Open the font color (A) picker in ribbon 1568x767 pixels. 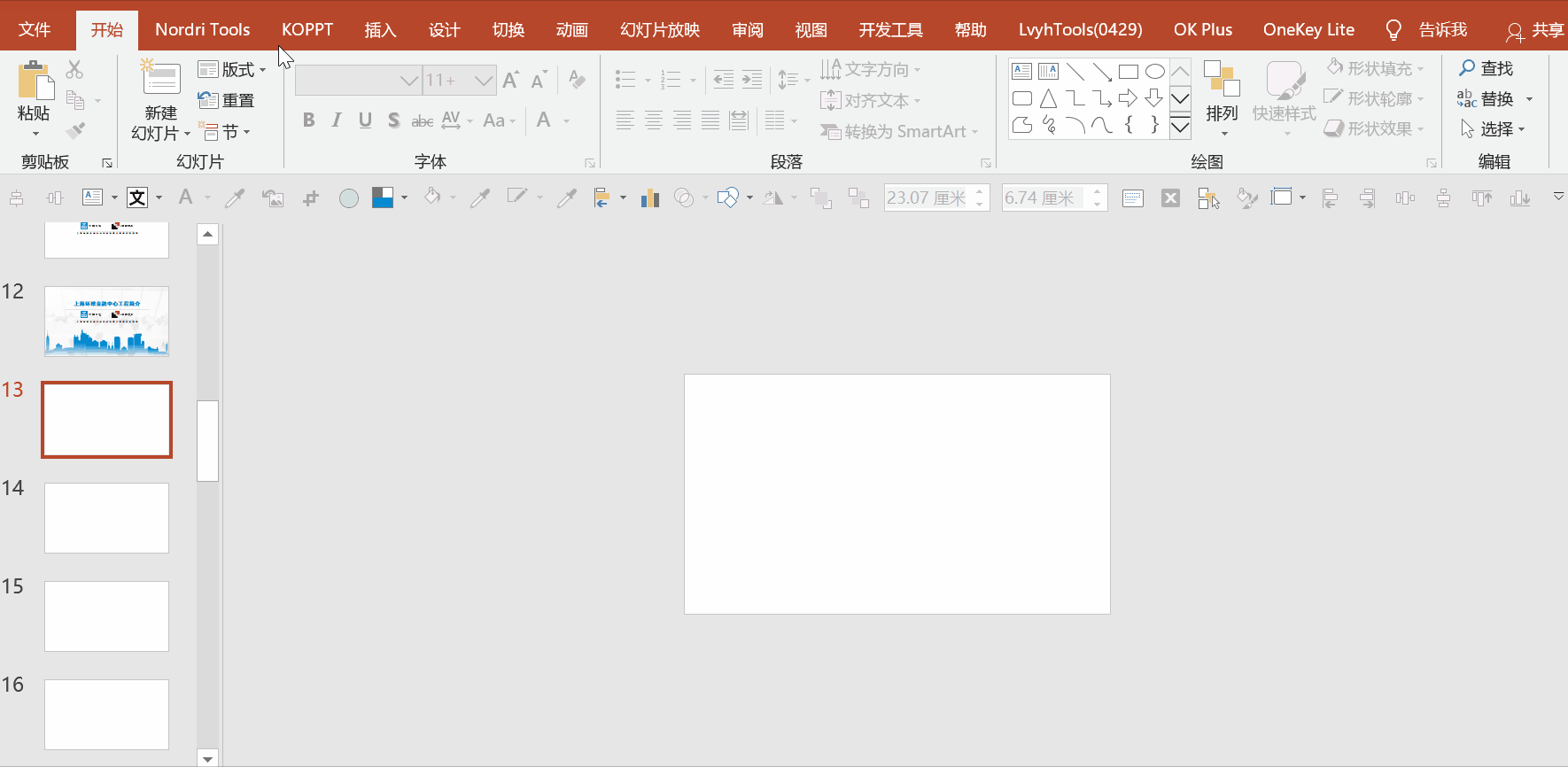click(544, 120)
